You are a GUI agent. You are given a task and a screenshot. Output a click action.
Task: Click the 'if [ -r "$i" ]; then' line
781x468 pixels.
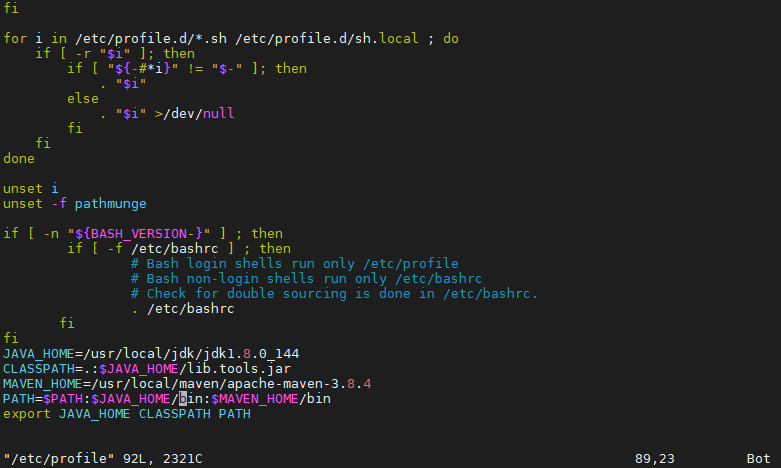pos(115,53)
